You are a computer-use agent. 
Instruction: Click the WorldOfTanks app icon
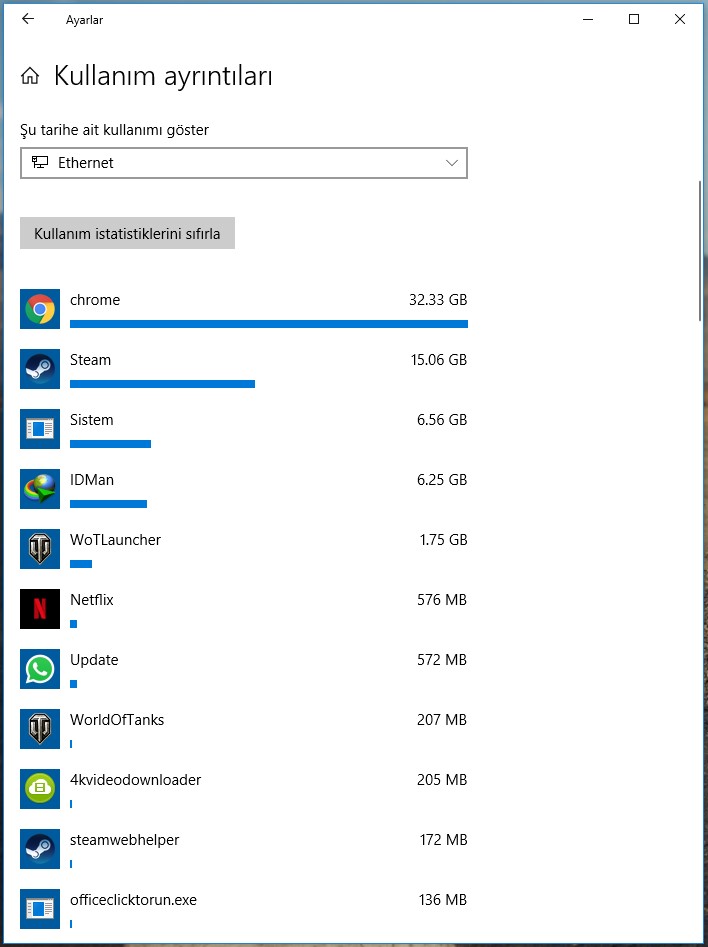40,730
